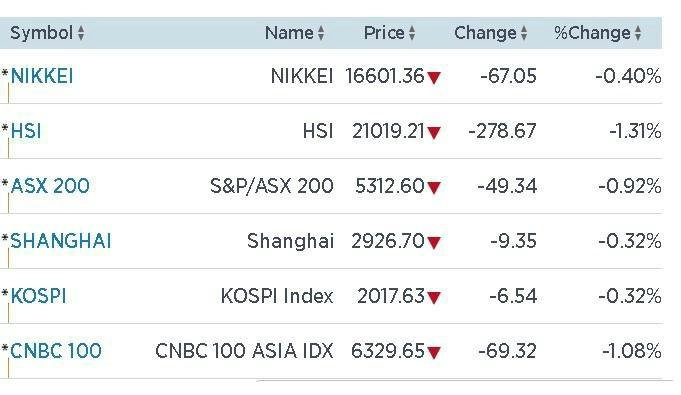Sort table by Symbol column arrows

(x=81, y=33)
